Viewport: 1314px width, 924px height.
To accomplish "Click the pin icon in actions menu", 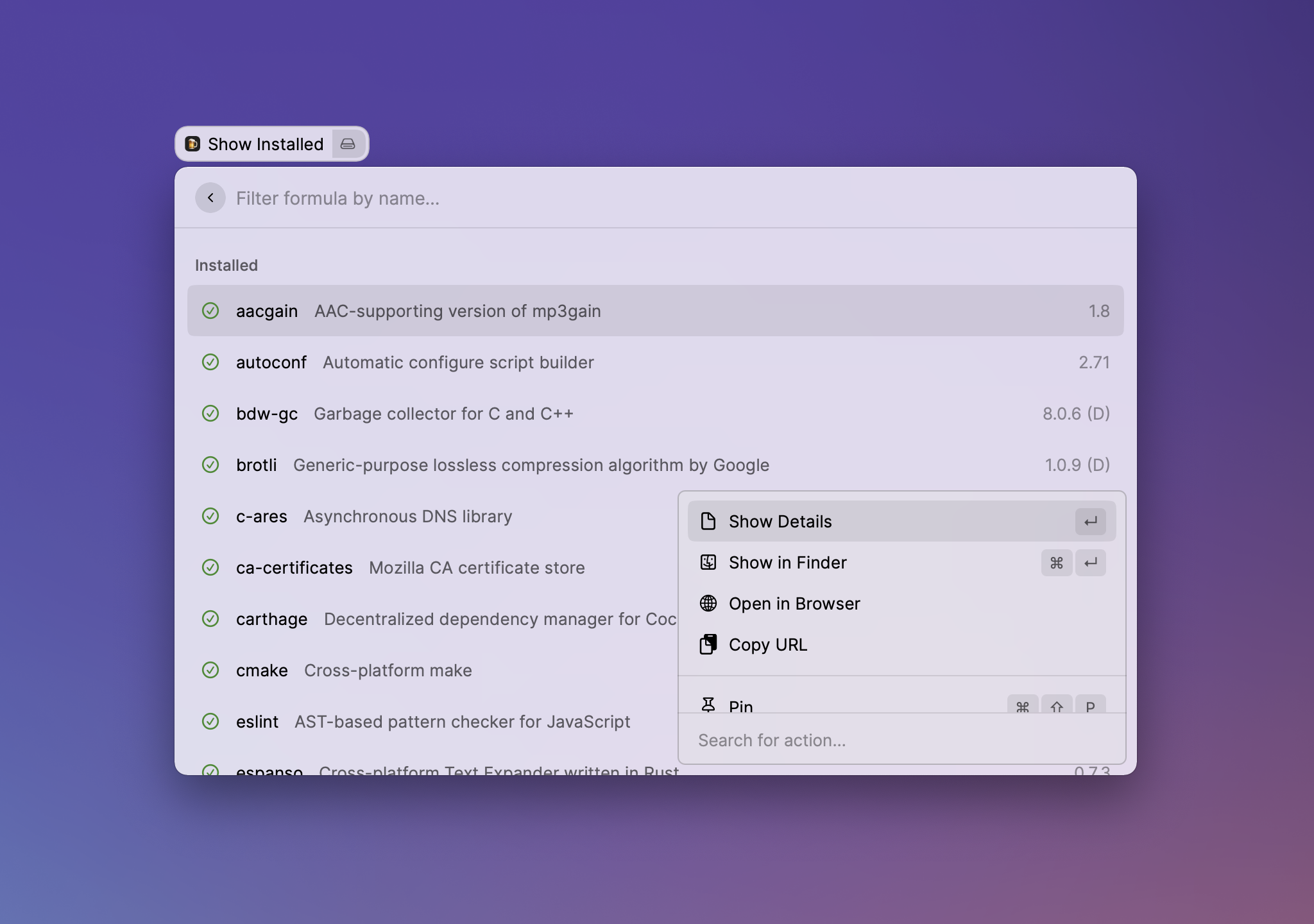I will coord(708,705).
